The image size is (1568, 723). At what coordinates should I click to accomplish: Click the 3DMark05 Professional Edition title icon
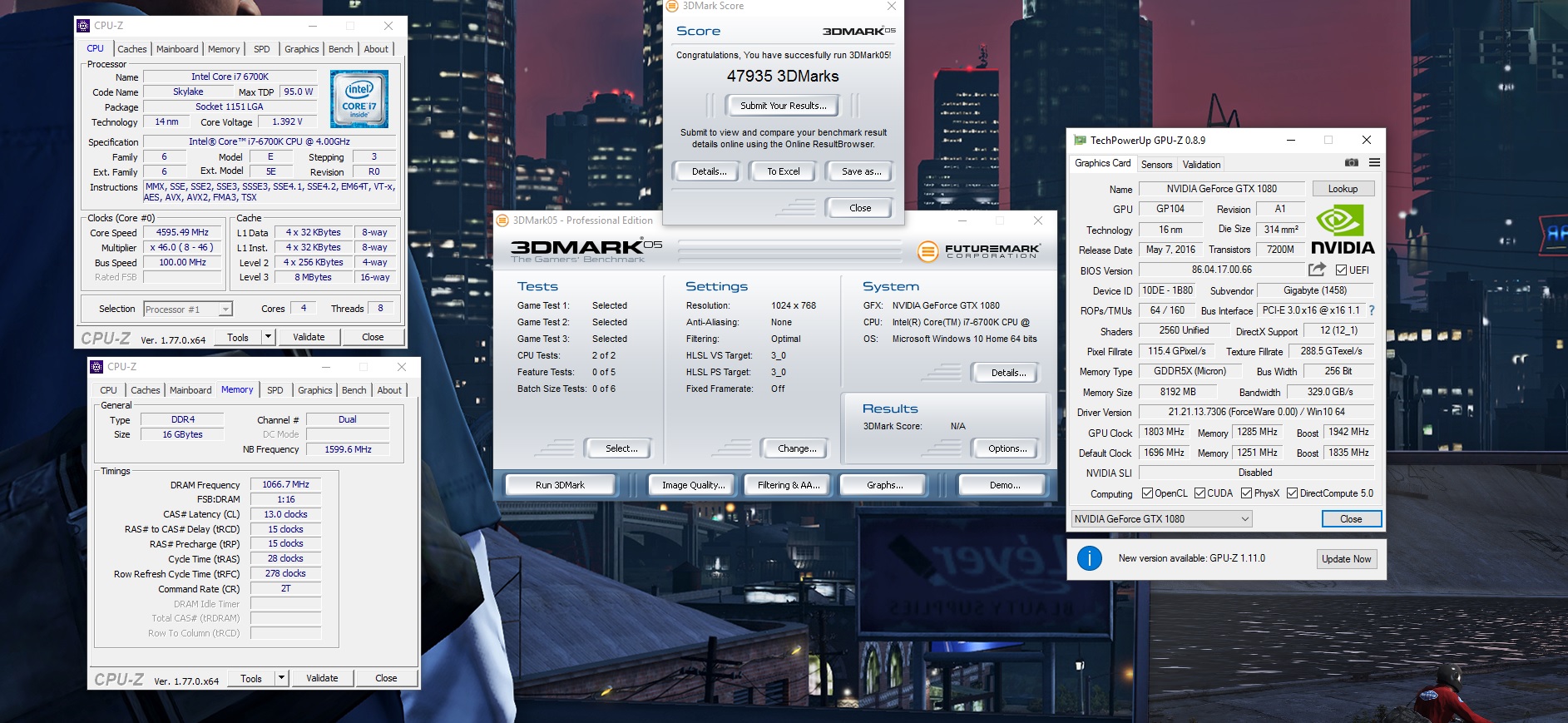(502, 220)
